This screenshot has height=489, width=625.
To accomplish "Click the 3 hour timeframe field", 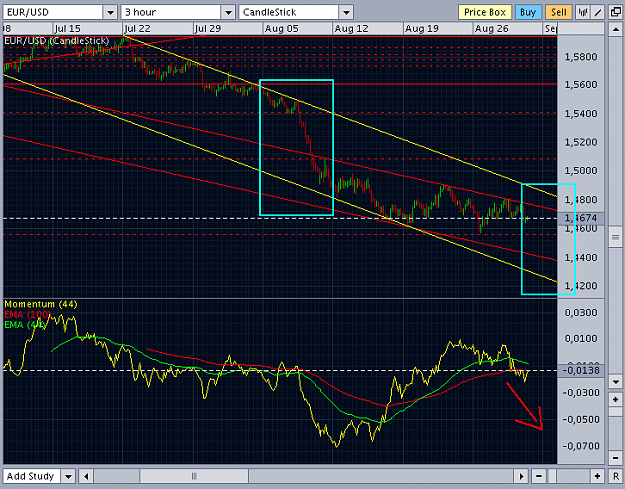I will point(171,12).
